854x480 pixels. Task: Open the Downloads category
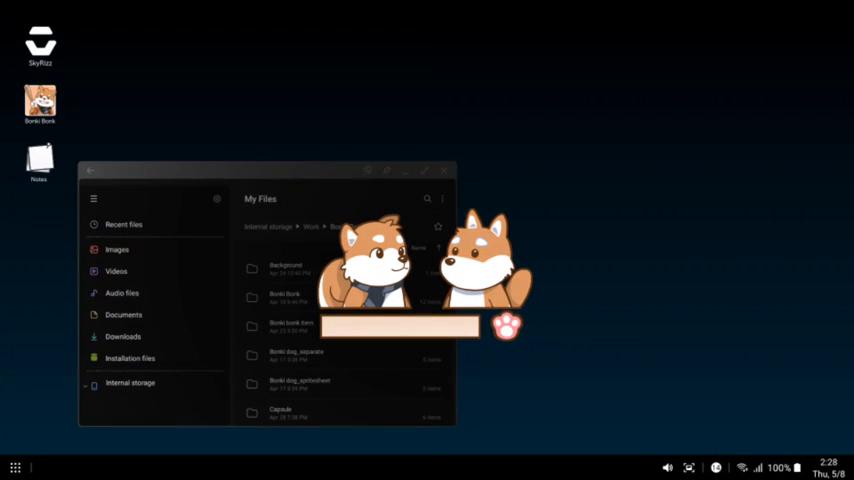[x=123, y=337]
